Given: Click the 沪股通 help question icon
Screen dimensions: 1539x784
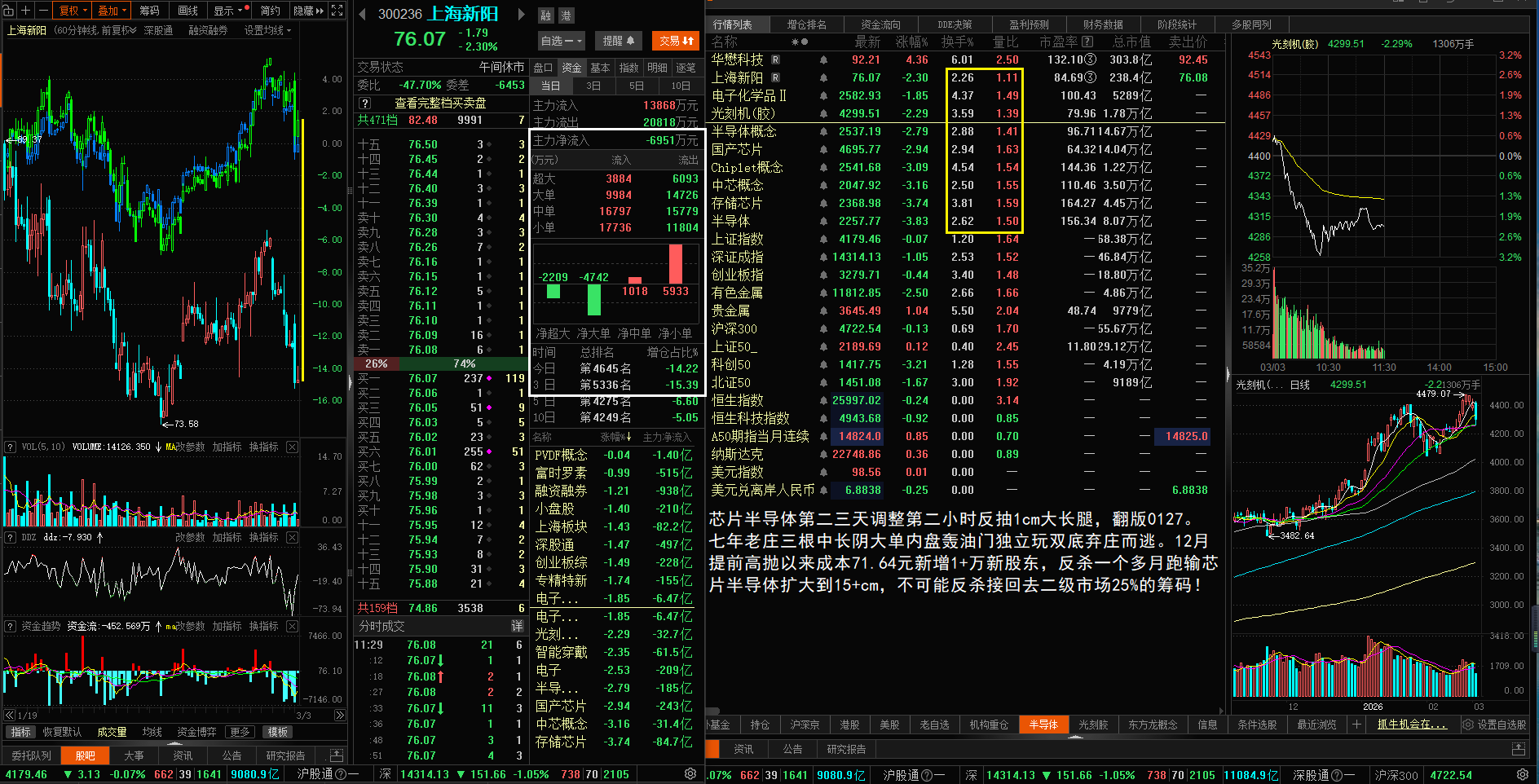Looking at the screenshot, I should coord(341,774).
